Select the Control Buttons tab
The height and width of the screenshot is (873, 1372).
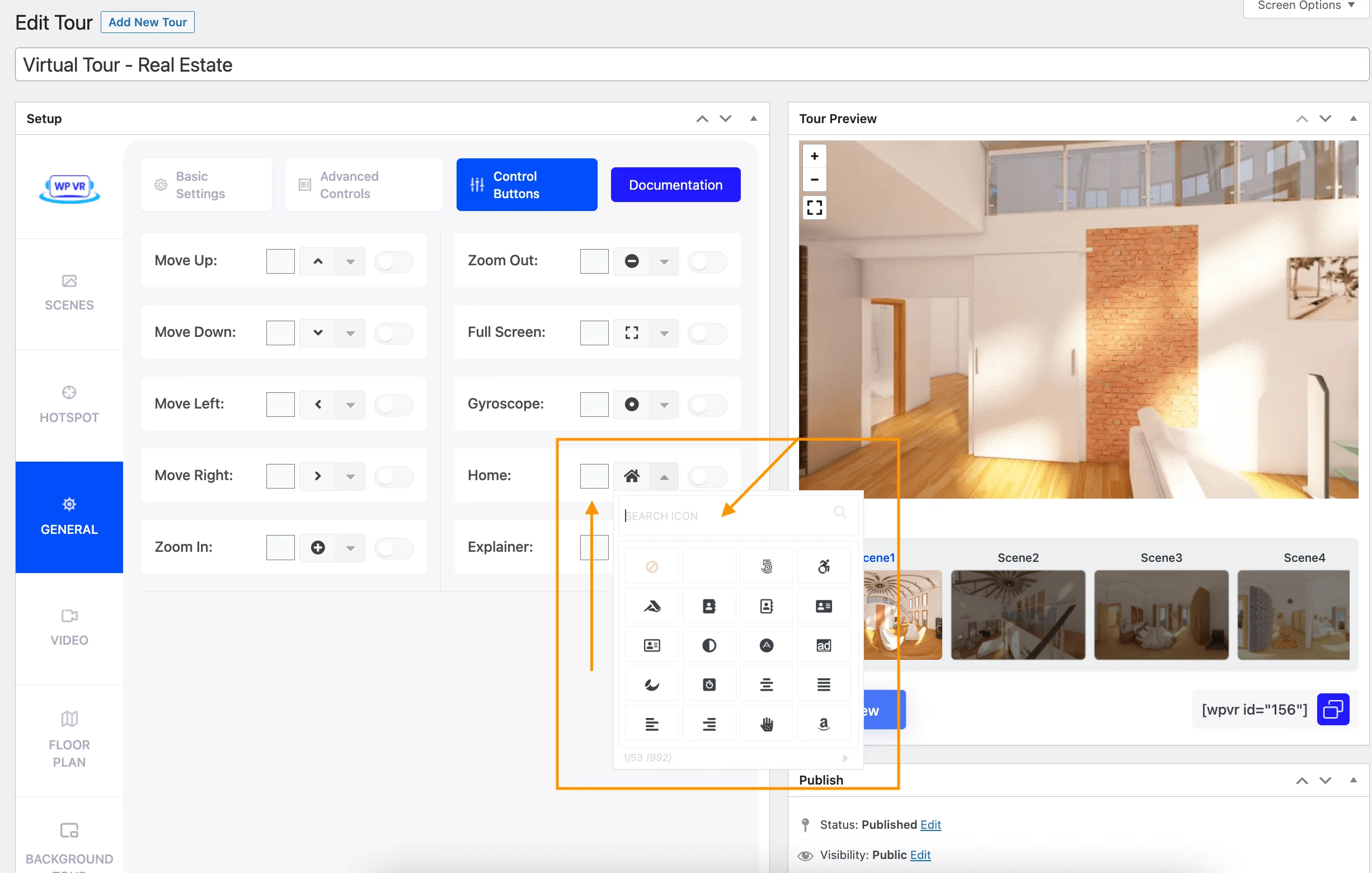pos(524,185)
